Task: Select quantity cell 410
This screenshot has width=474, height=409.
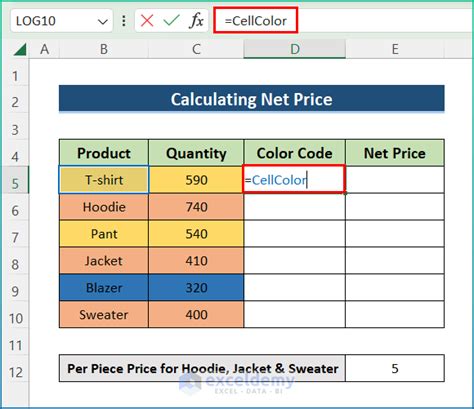Action: point(196,261)
